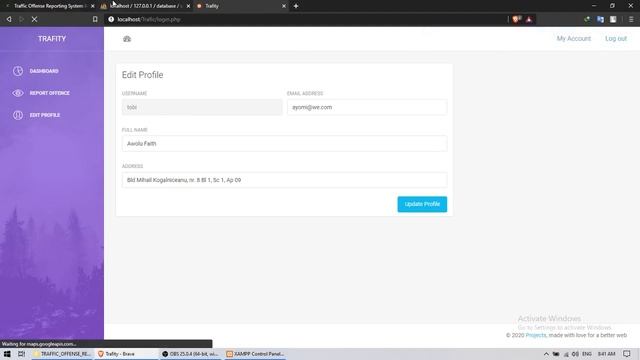This screenshot has height=360, width=640.
Task: Click the green extension icon in toolbar
Action: click(587, 19)
